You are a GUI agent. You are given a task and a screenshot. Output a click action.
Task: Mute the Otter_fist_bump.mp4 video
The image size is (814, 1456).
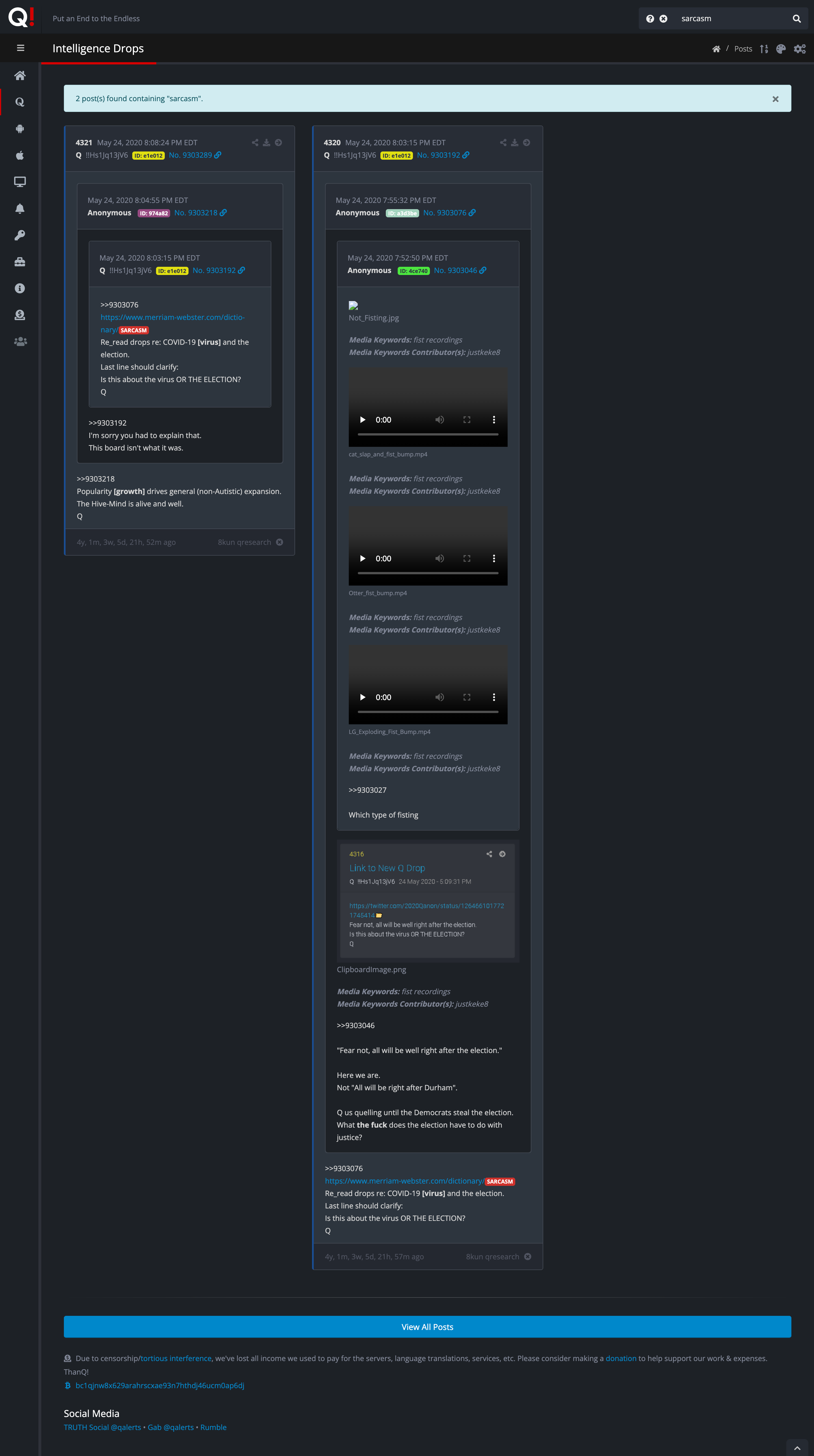coord(439,558)
